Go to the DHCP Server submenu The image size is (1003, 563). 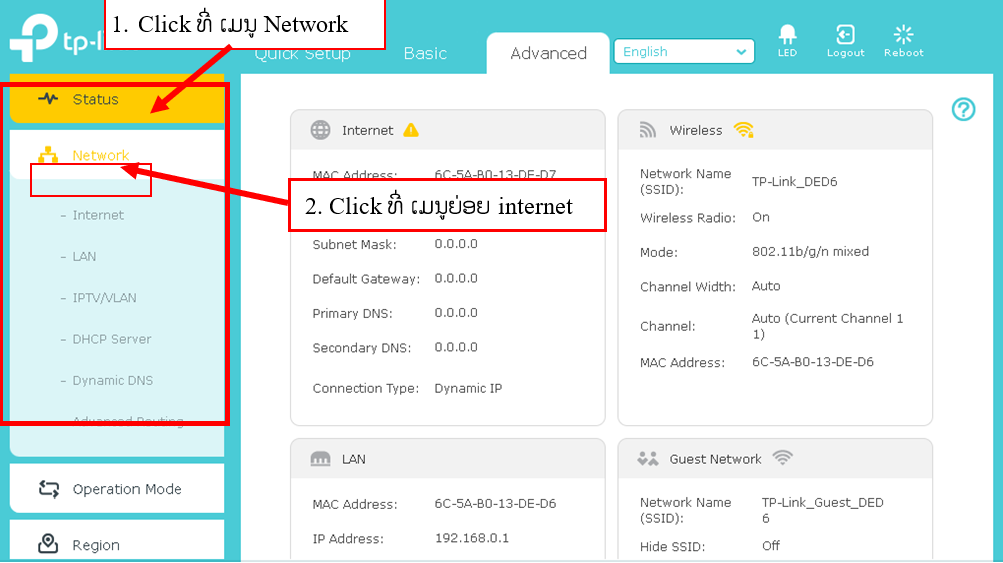pyautogui.click(x=111, y=339)
